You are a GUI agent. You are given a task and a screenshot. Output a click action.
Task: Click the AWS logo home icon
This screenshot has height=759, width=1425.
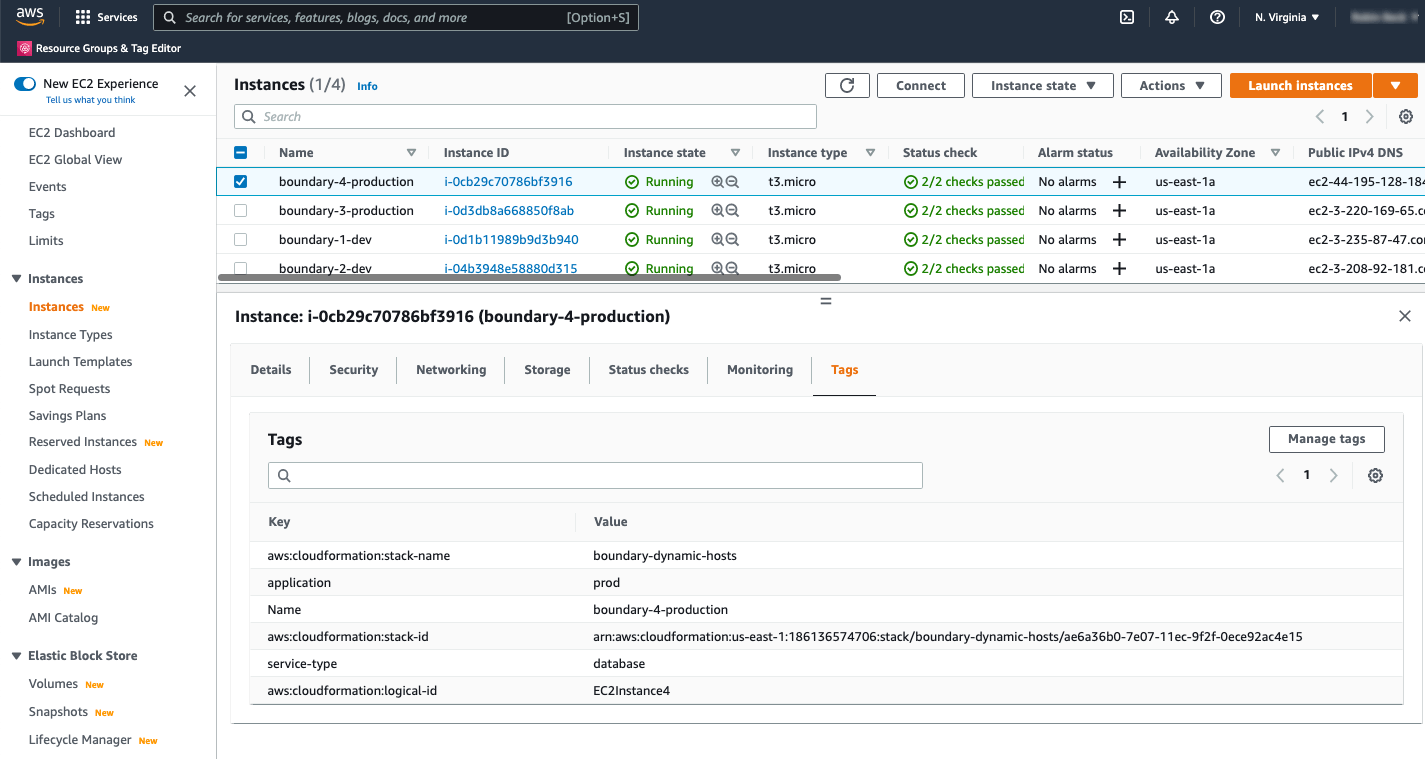pos(29,17)
